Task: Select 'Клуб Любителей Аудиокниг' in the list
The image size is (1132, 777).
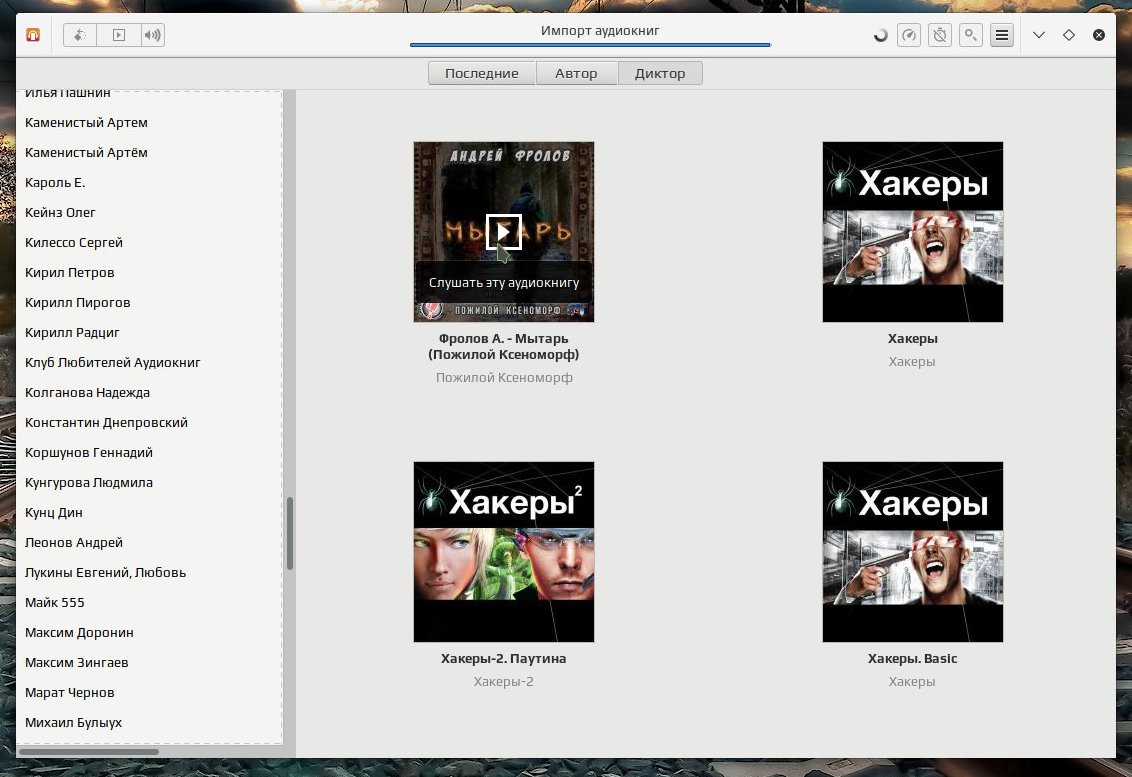Action: coord(149,363)
